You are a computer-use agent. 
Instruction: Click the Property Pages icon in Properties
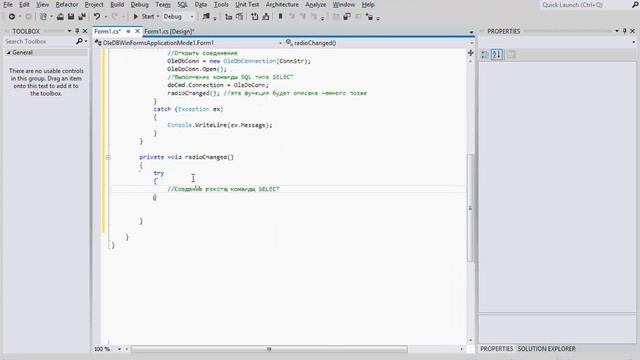[x=511, y=54]
